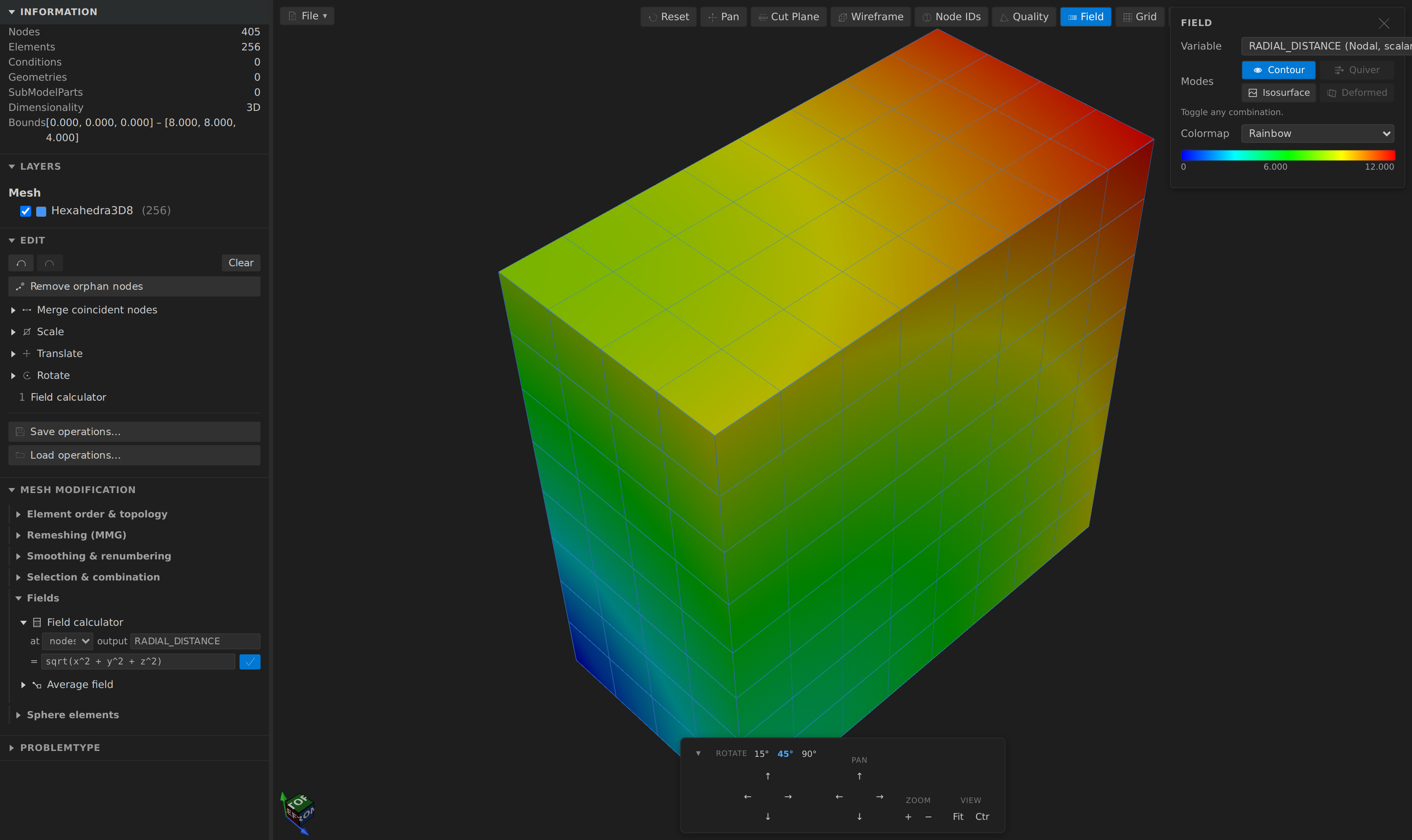The image size is (1412, 840).
Task: Pan view right with the Pan right arrow
Action: [x=880, y=796]
